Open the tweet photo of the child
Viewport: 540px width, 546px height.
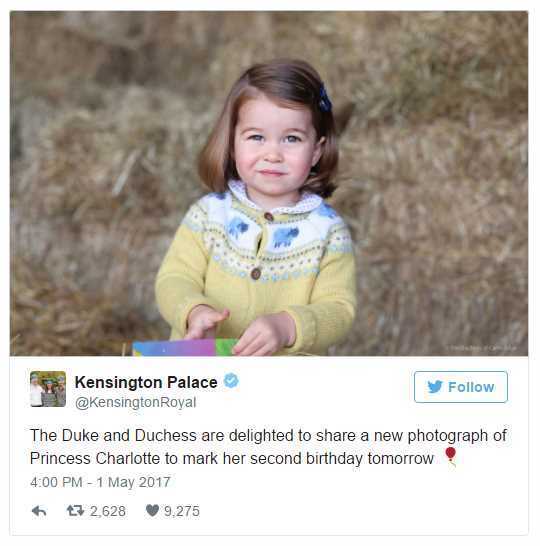click(x=269, y=184)
